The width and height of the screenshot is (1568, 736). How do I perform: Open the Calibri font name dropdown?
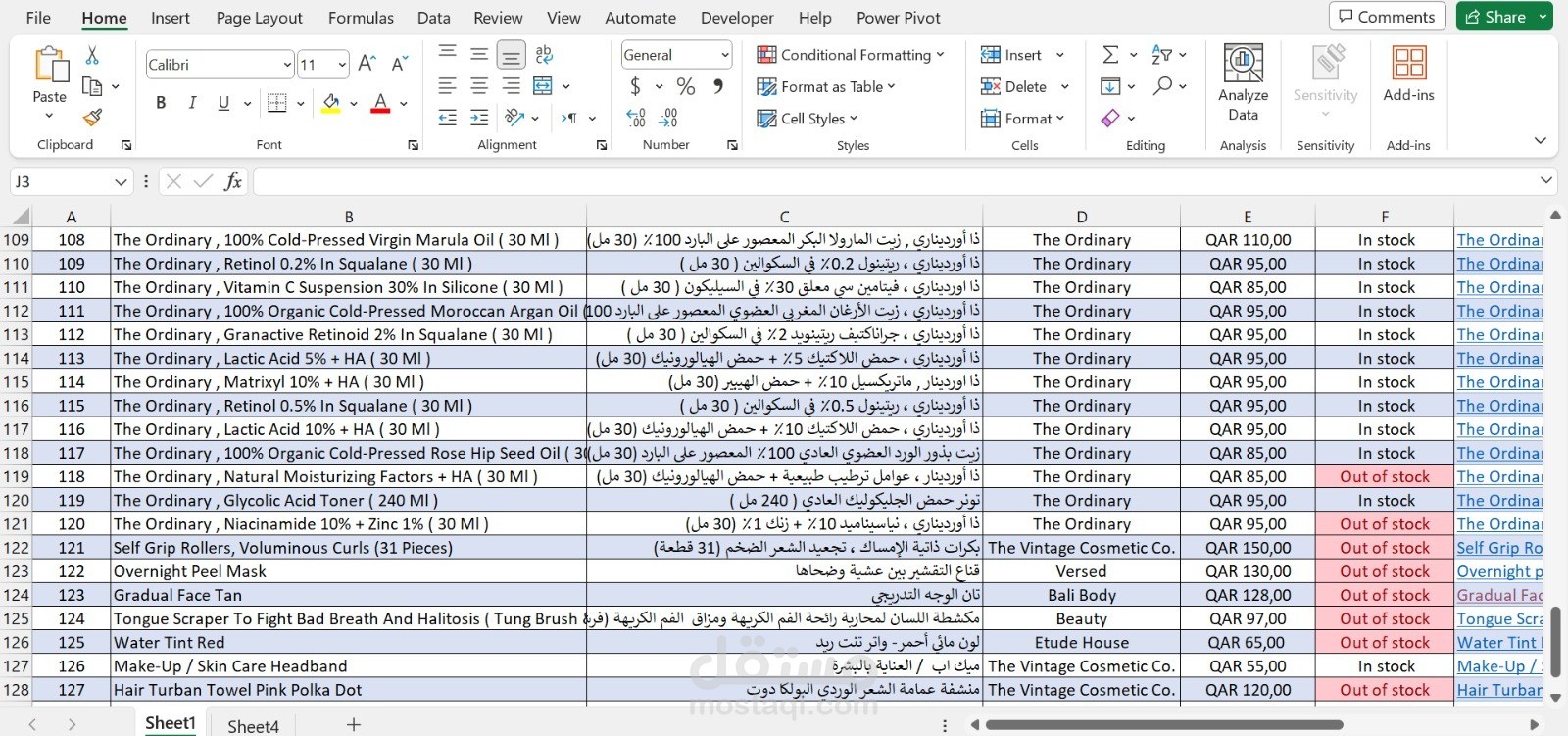click(x=287, y=65)
